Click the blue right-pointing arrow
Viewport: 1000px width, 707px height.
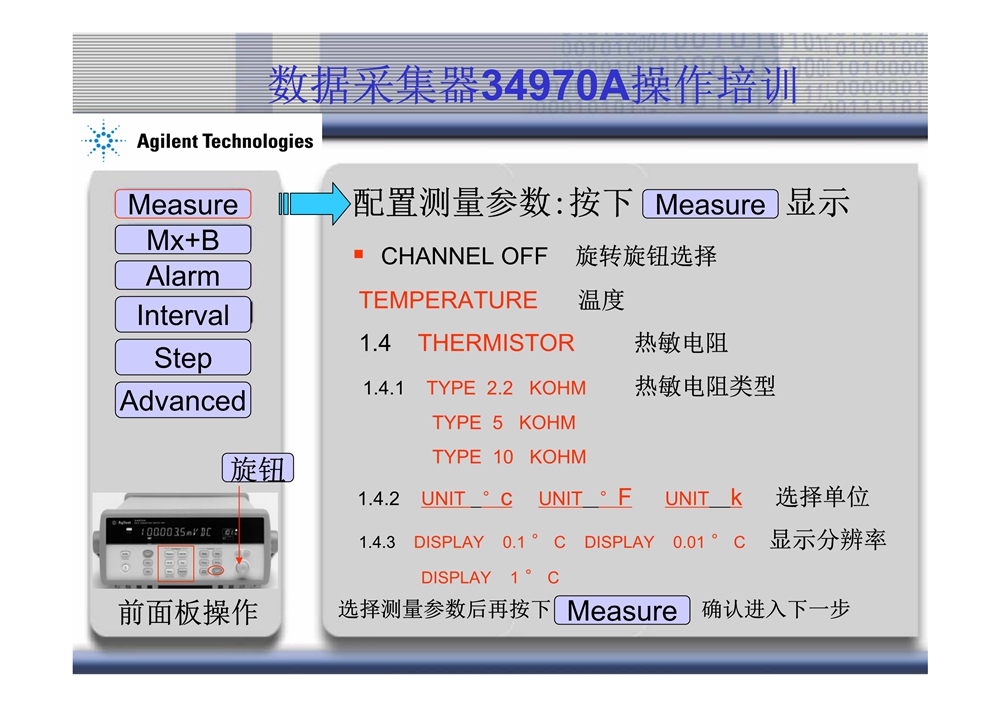coord(313,204)
